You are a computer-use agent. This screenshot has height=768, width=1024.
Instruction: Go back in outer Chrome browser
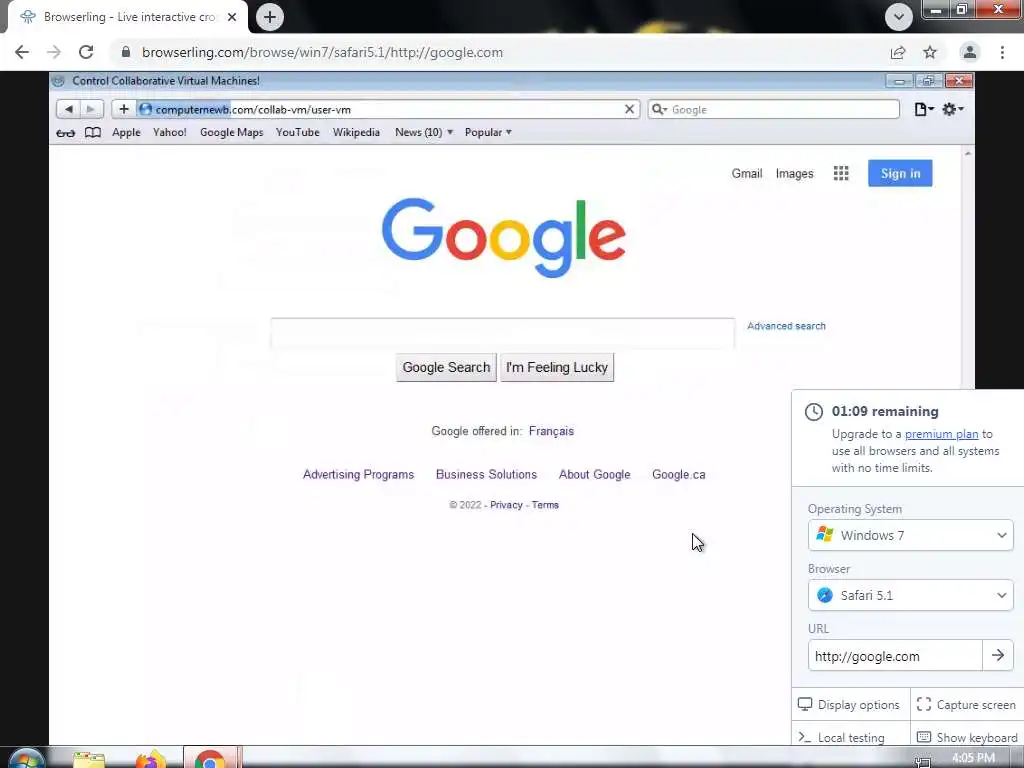point(22,52)
